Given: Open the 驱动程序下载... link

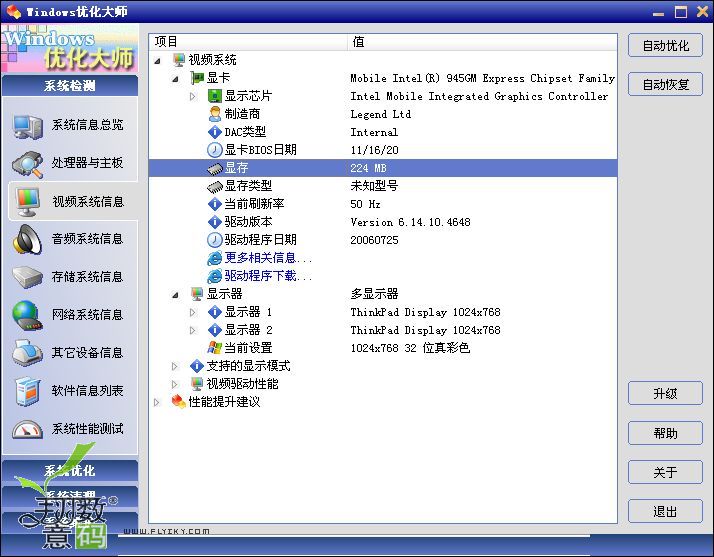Looking at the screenshot, I should tap(268, 276).
